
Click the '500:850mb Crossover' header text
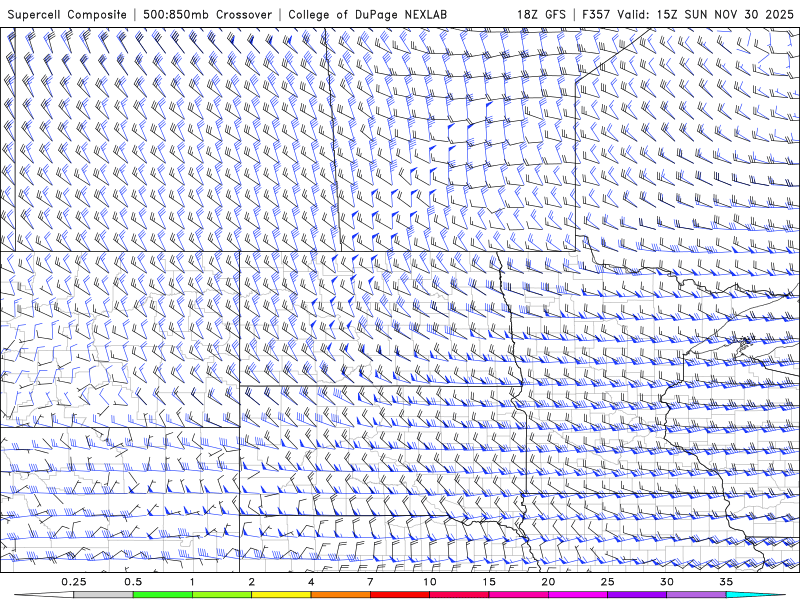pyautogui.click(x=207, y=14)
